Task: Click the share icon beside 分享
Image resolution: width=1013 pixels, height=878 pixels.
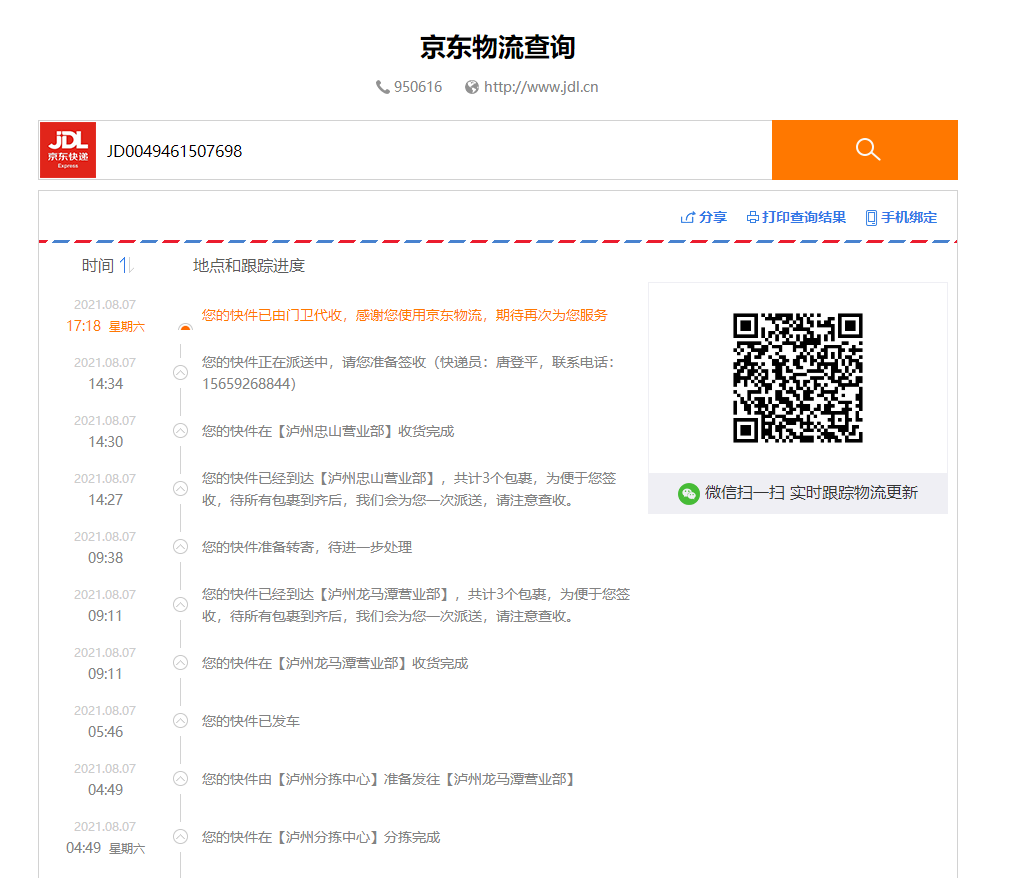Action: tap(687, 218)
